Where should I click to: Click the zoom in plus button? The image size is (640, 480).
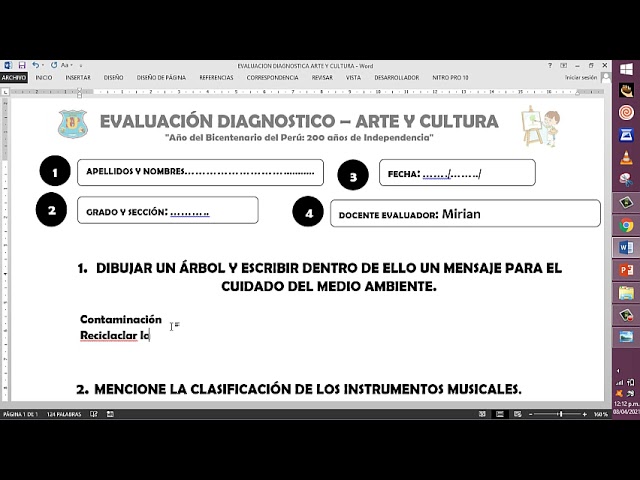585,414
